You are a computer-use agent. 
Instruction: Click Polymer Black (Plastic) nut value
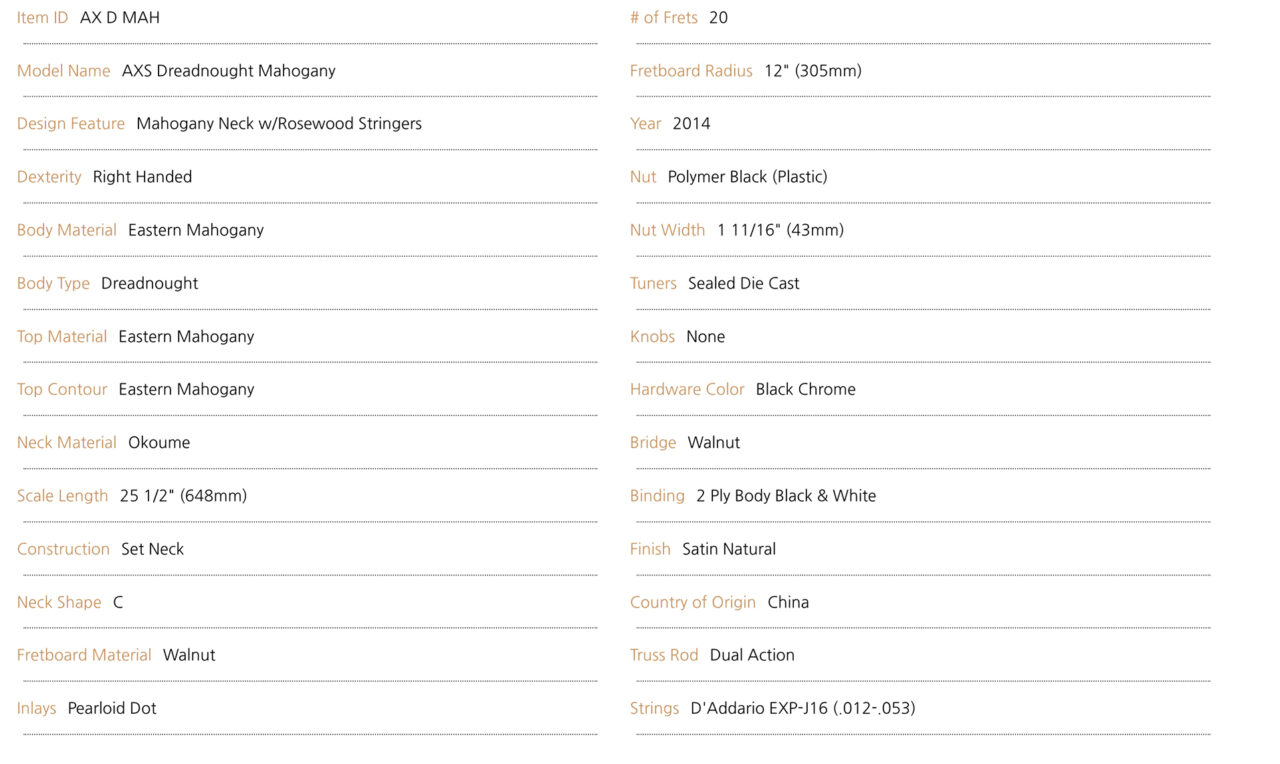[748, 177]
